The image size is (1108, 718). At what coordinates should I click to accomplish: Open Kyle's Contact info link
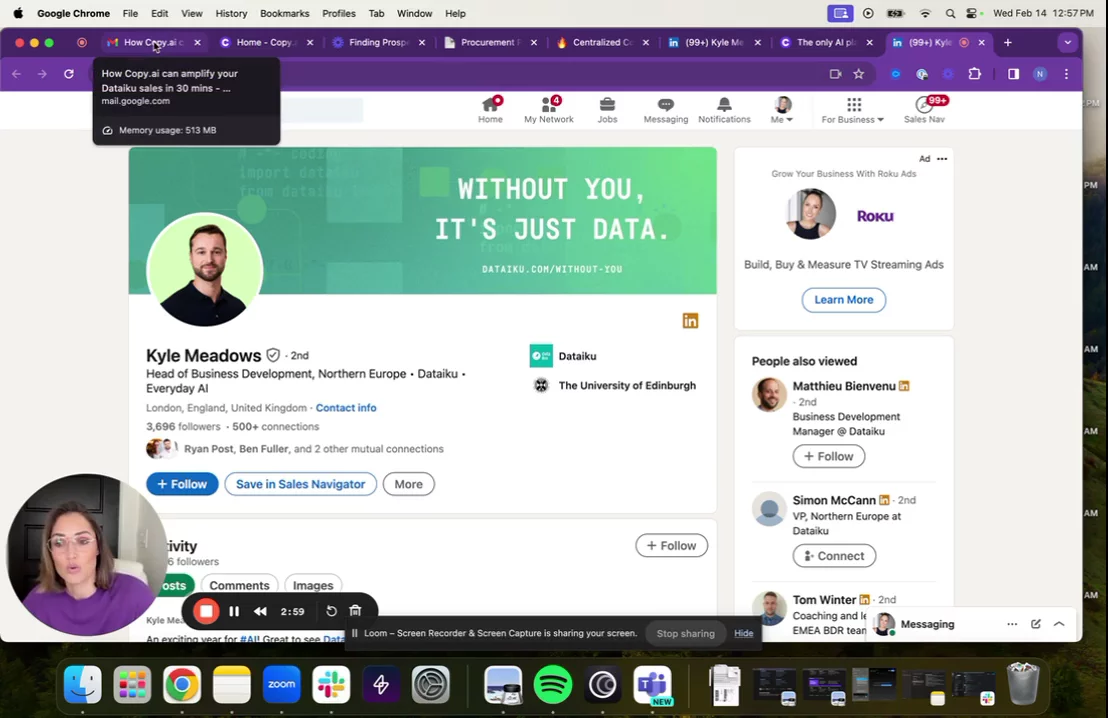coord(346,408)
